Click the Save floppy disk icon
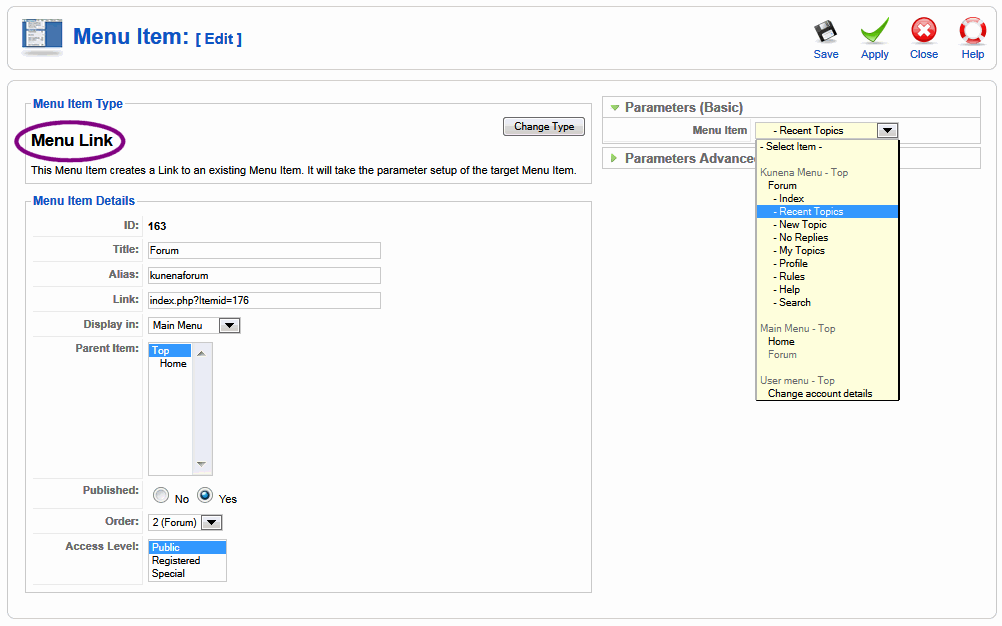1002x626 pixels. (x=825, y=33)
